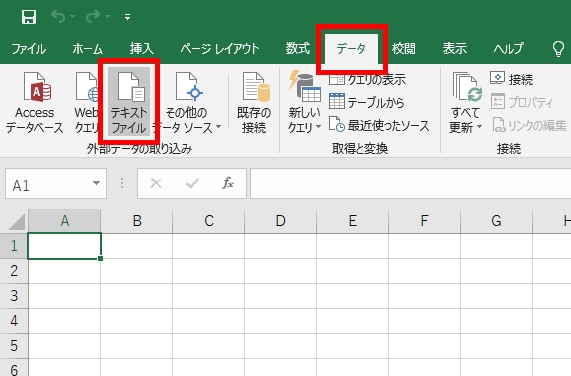Click into the formula bar input

410,184
